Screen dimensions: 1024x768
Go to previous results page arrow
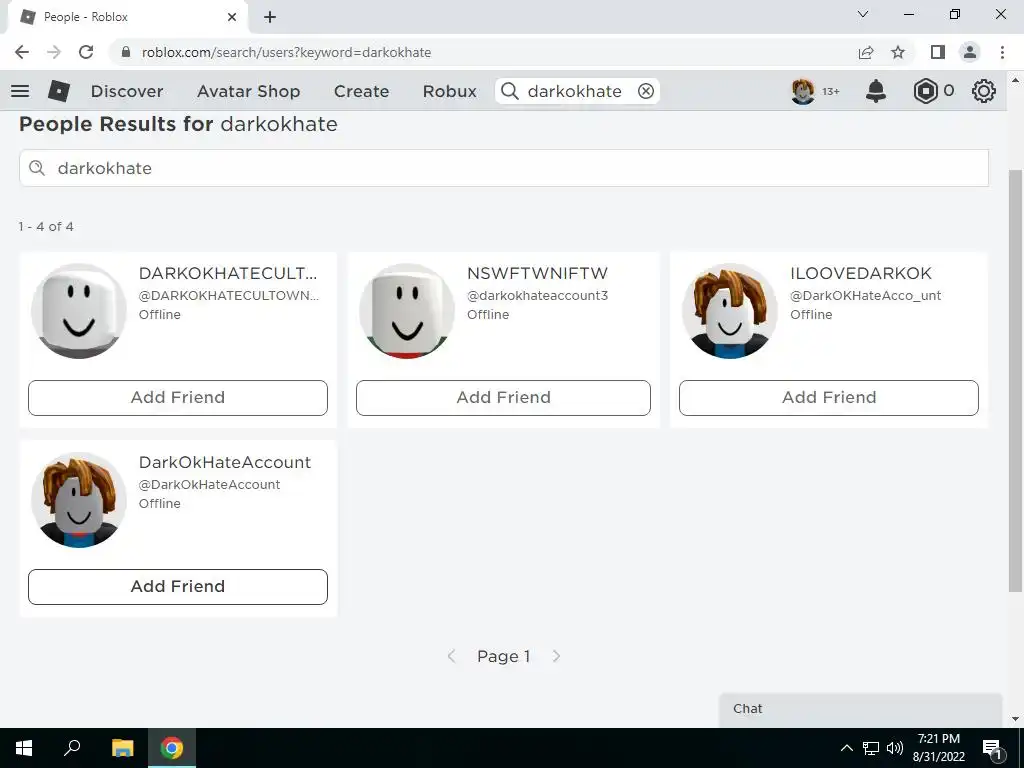point(451,656)
